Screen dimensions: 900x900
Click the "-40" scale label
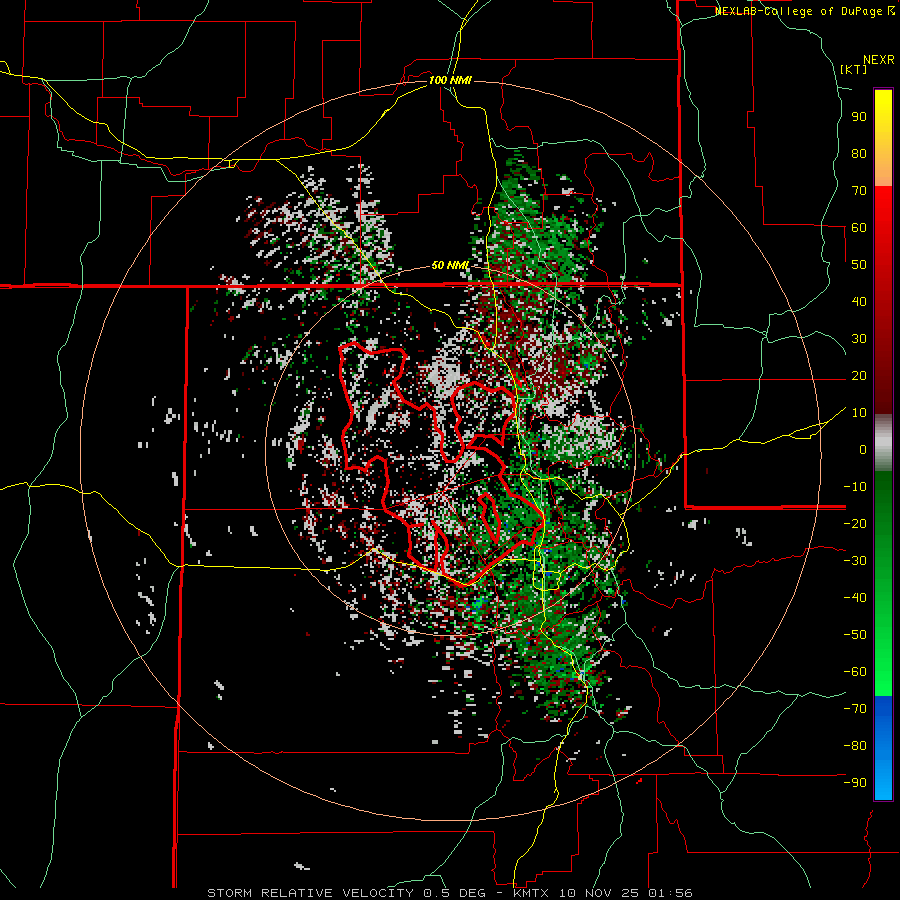[855, 598]
